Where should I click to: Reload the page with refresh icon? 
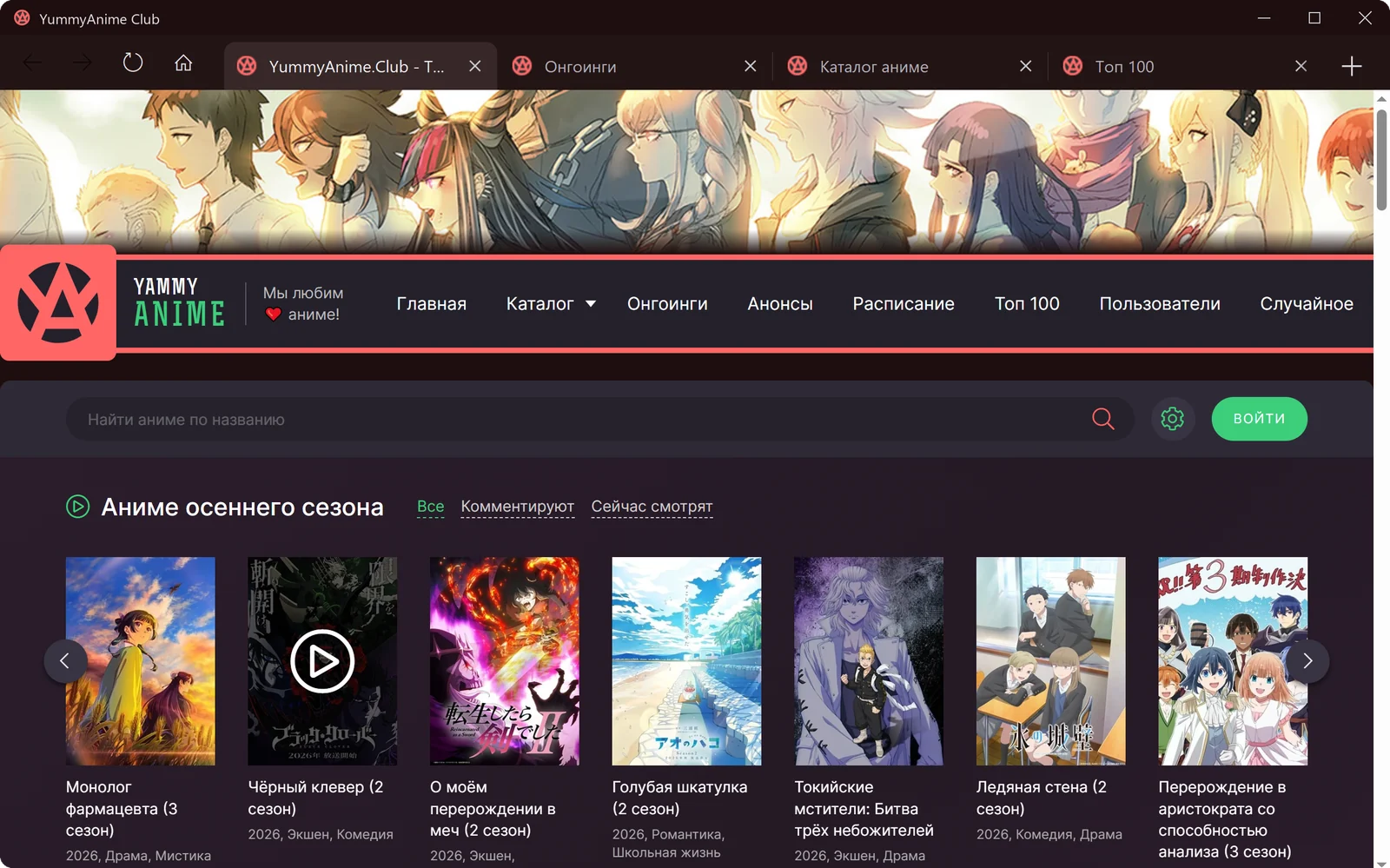click(133, 63)
